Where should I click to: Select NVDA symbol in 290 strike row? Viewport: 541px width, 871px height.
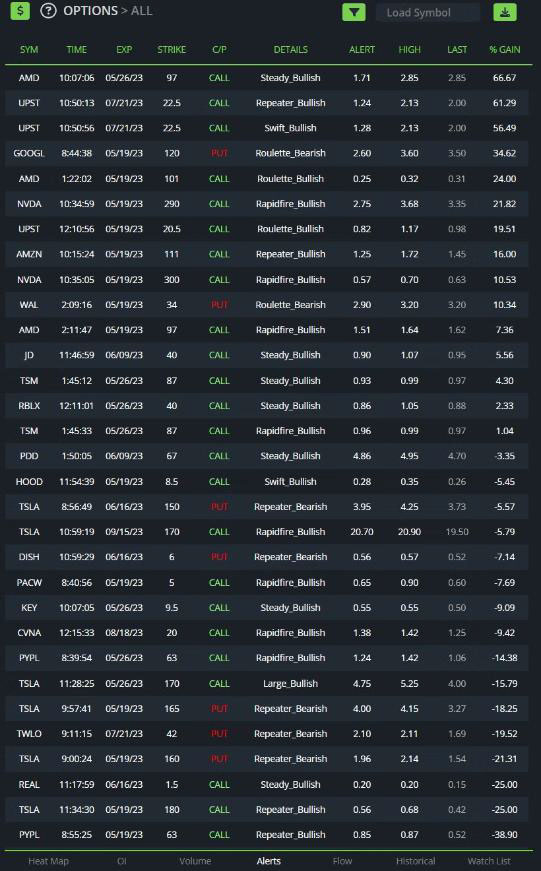coord(29,204)
